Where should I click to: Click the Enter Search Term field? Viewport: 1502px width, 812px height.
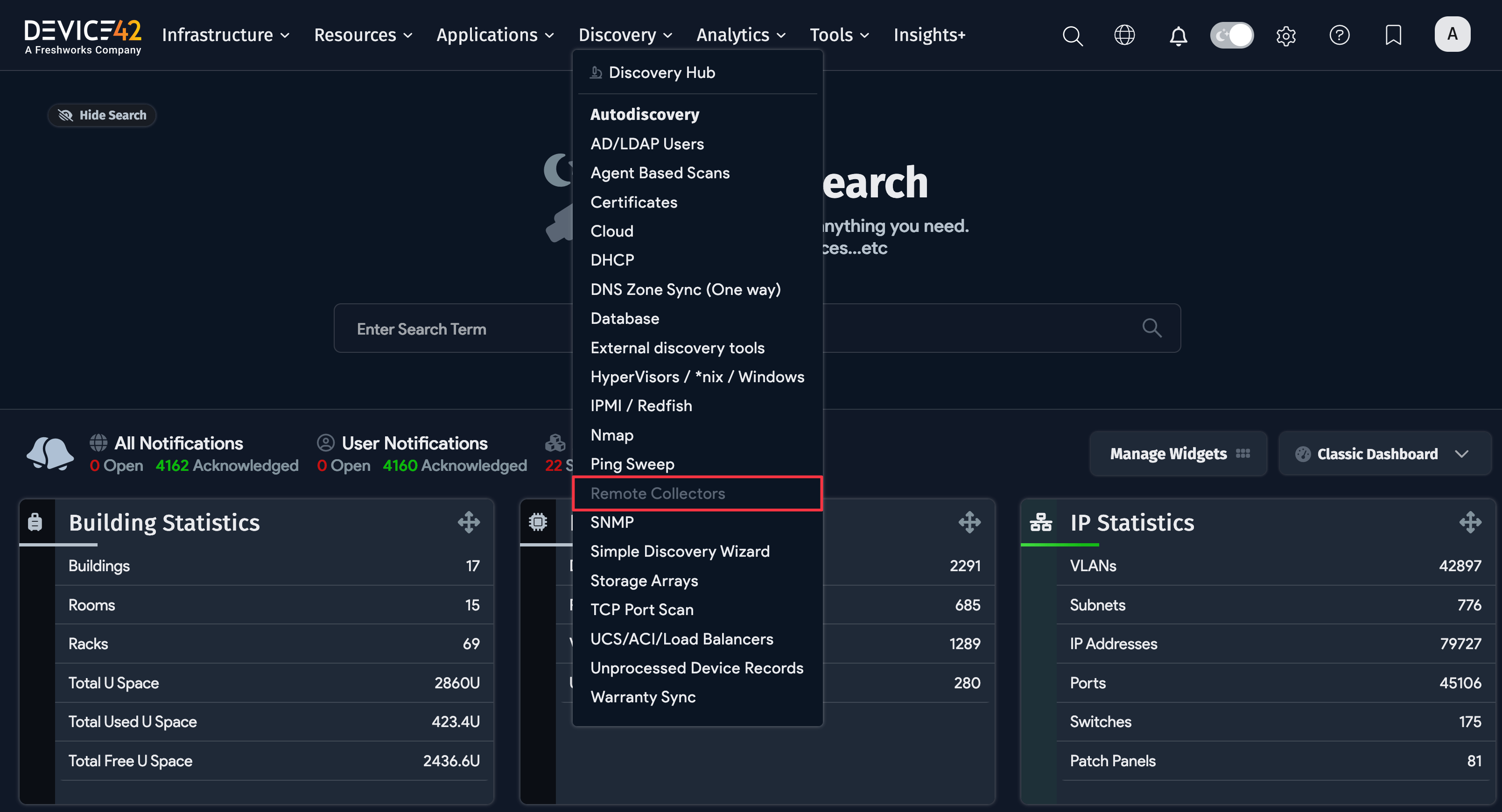421,328
